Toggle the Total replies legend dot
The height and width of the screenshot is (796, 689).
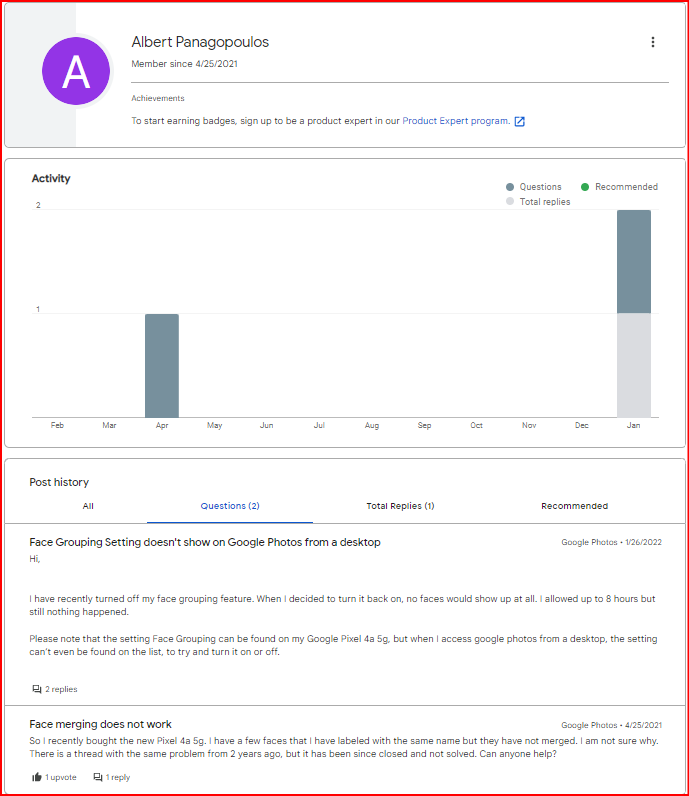tap(510, 201)
